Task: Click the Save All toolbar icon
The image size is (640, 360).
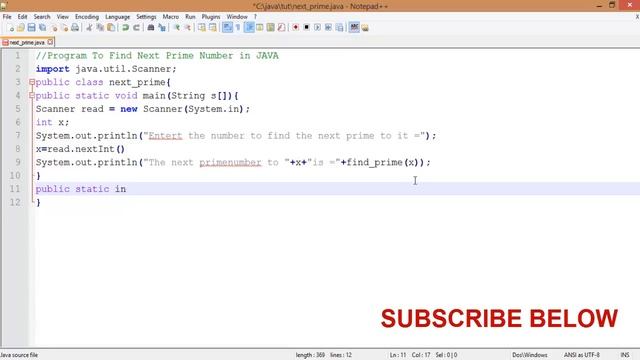Action: pyautogui.click(x=42, y=28)
